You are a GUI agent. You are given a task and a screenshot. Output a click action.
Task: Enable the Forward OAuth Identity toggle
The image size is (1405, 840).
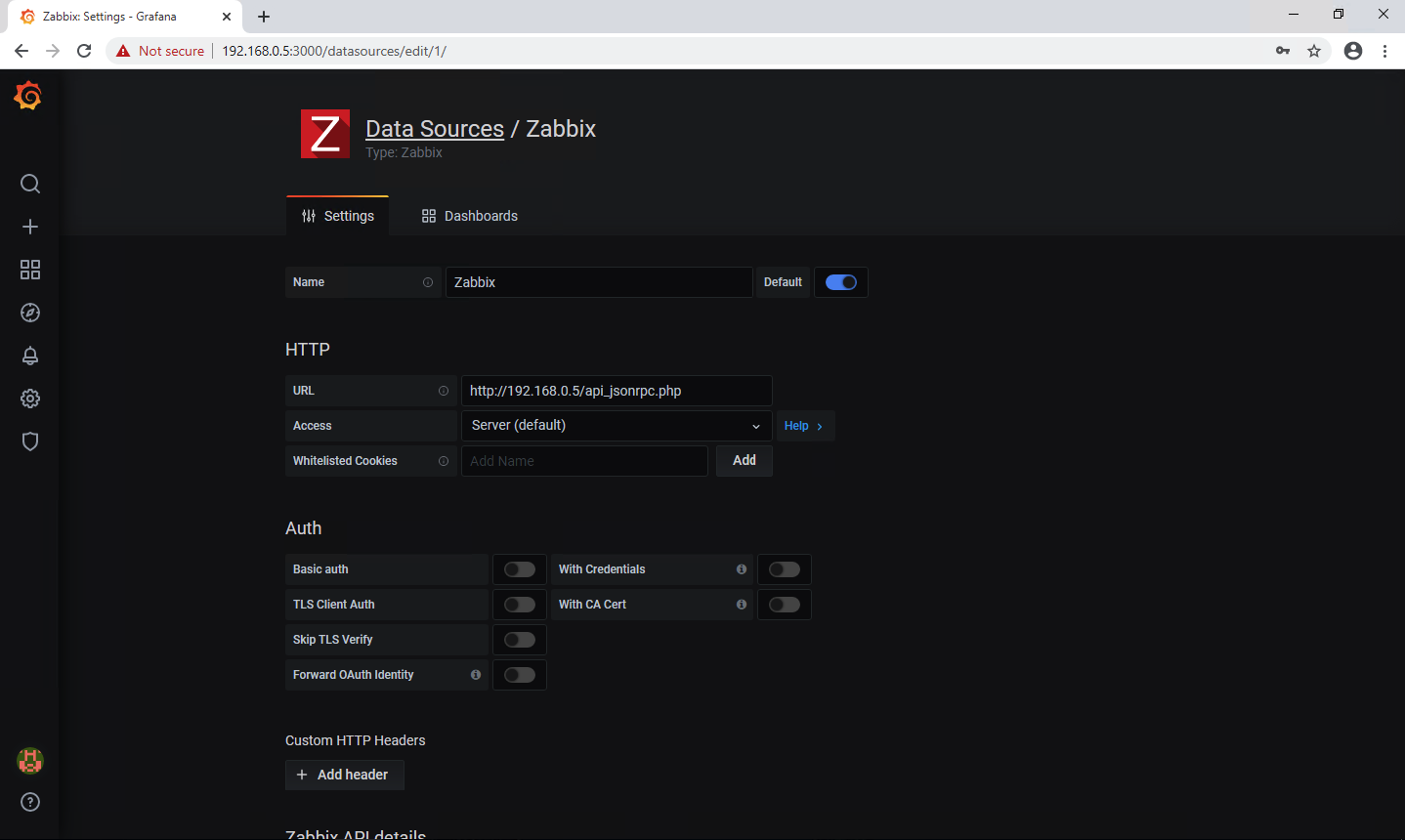coord(520,675)
